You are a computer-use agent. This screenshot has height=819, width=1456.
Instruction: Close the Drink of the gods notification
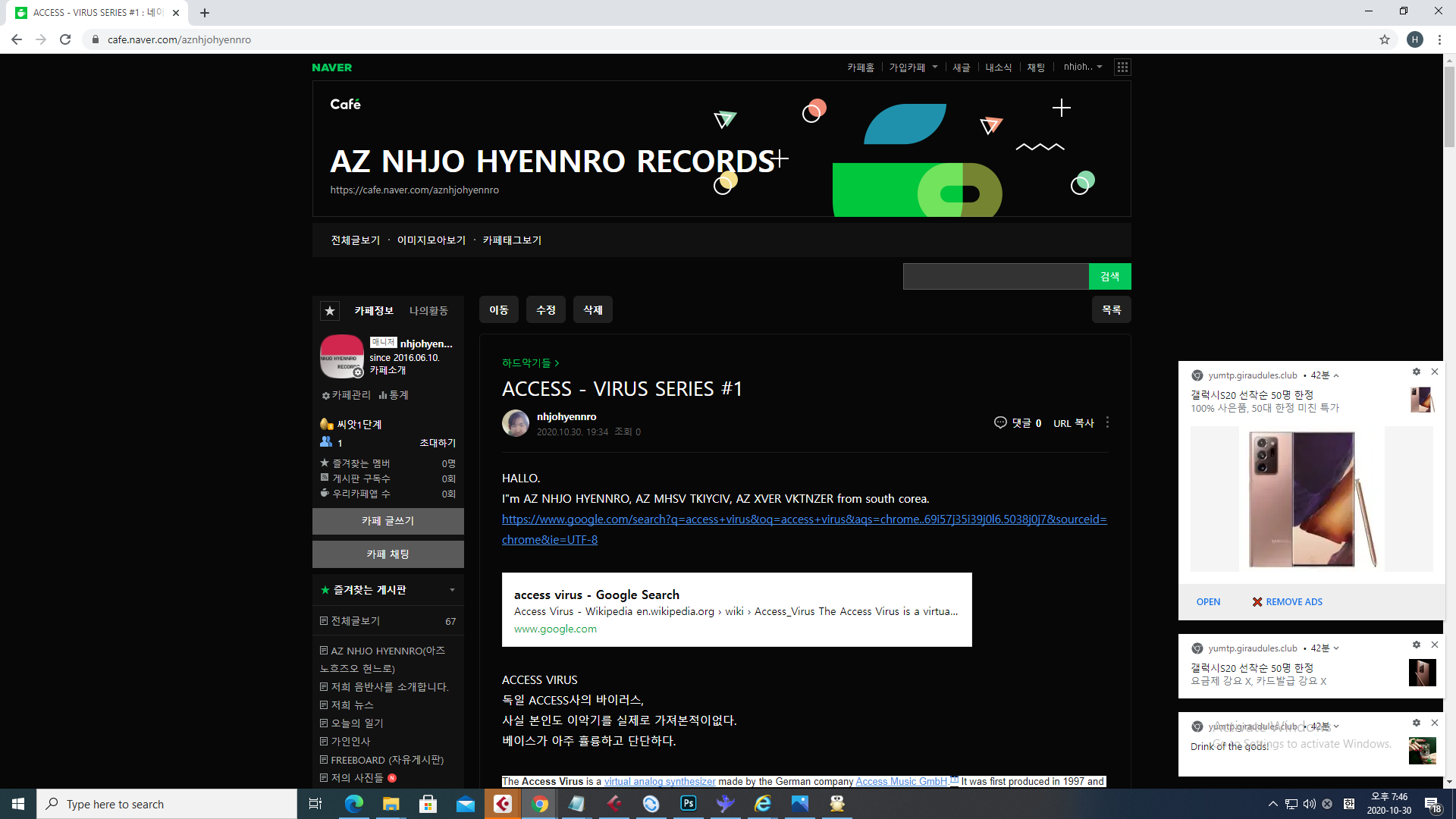coord(1435,723)
